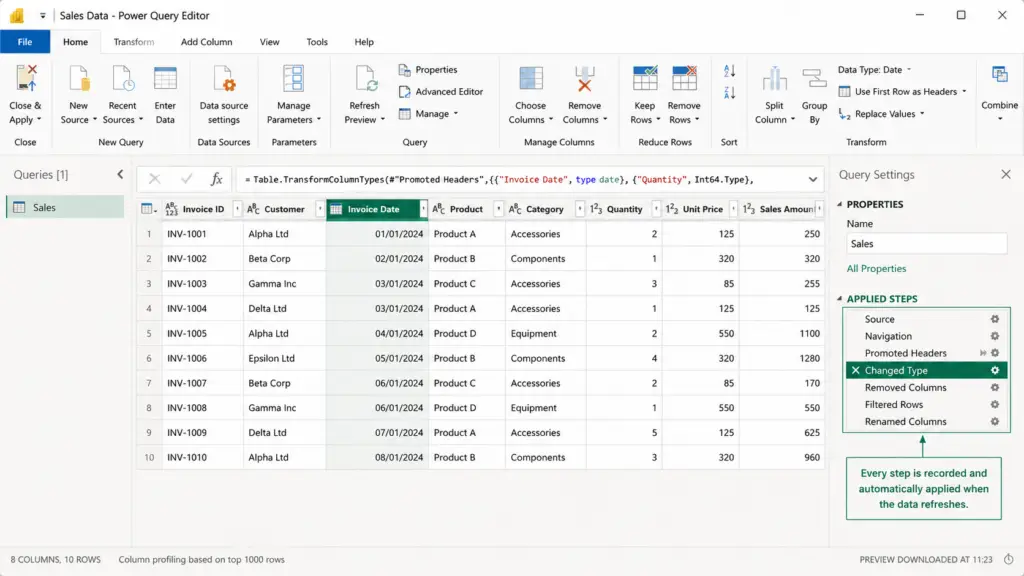Open query Properties
Viewport: 1024px width, 576px height.
(x=428, y=69)
